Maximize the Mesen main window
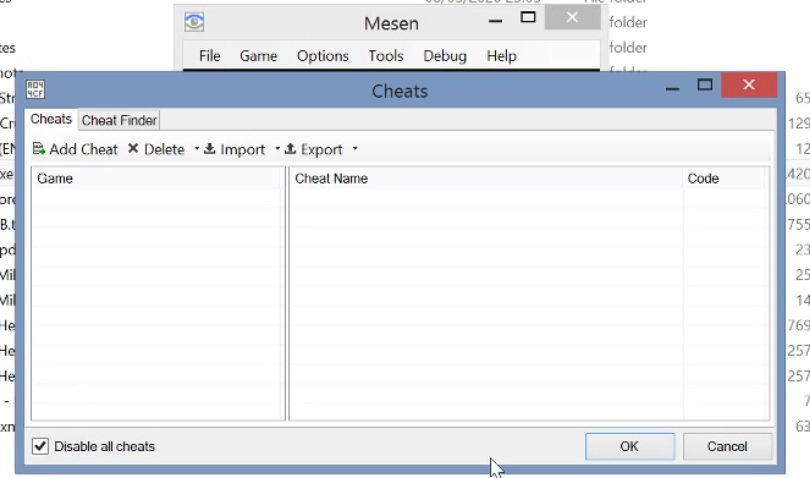810x478 pixels. pyautogui.click(x=528, y=18)
